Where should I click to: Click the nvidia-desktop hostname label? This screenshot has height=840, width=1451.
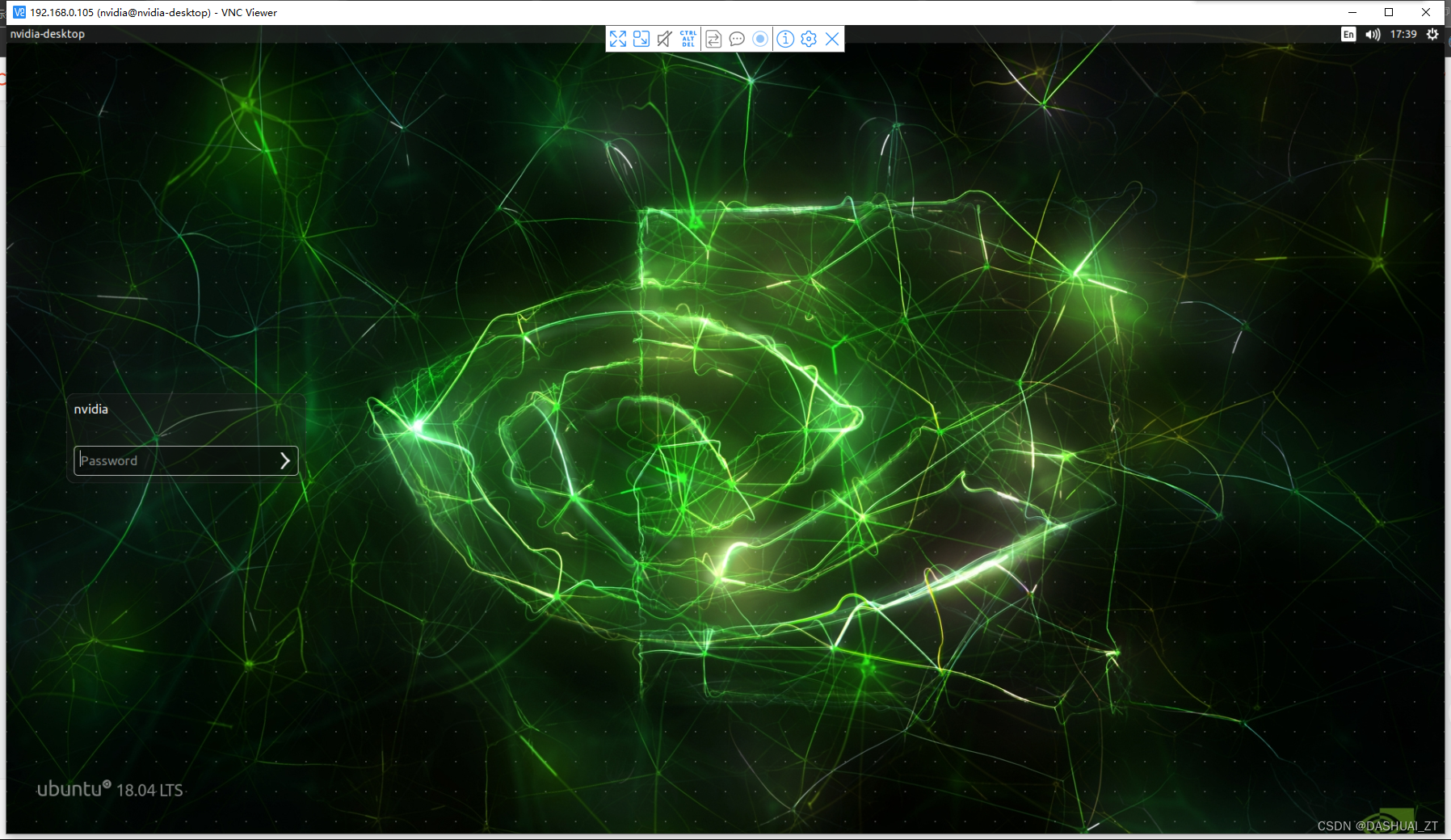(x=48, y=34)
